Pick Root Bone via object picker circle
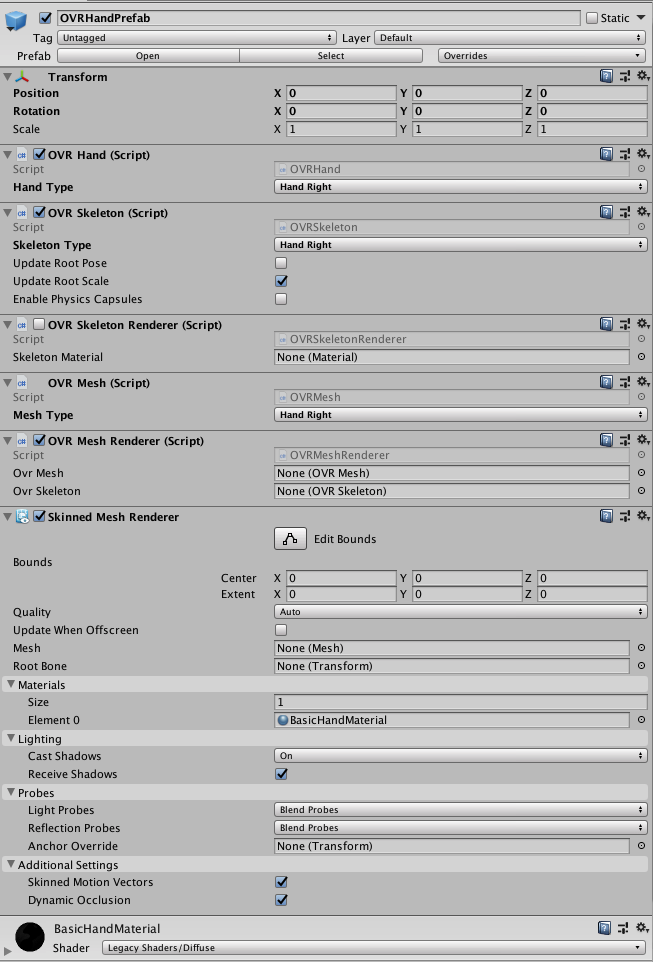The height and width of the screenshot is (962, 653). [x=641, y=665]
